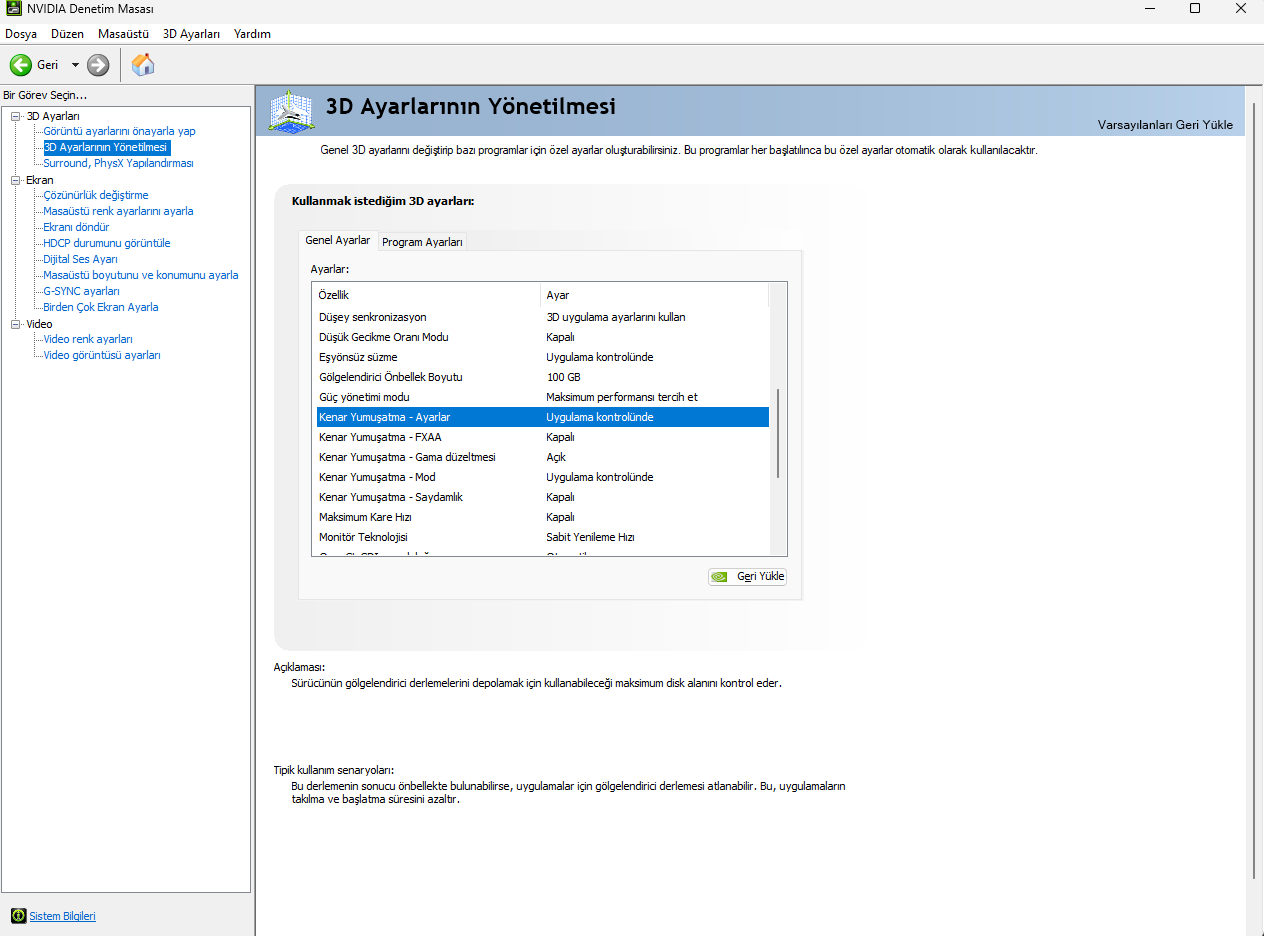Image resolution: width=1264 pixels, height=936 pixels.
Task: Select the Eşyönsüz süzme row
Action: 542,357
